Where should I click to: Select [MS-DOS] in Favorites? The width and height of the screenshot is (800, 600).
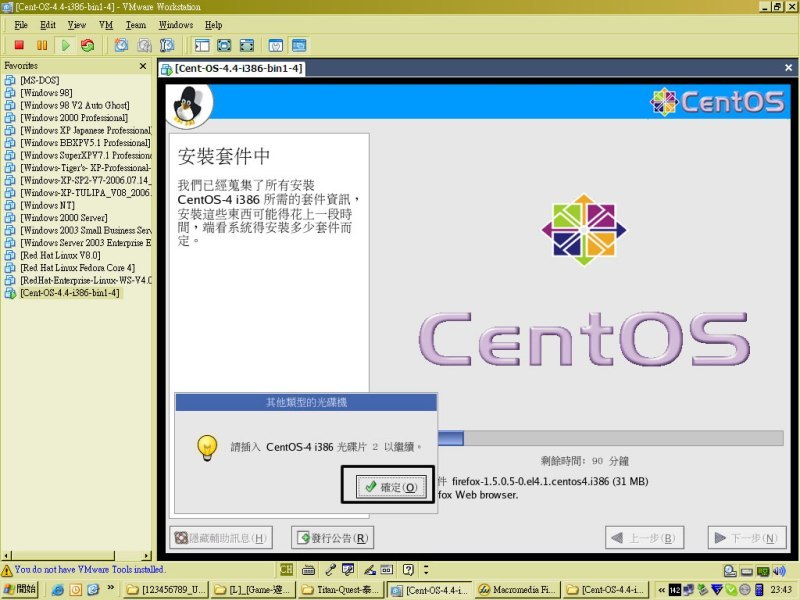[x=40, y=80]
